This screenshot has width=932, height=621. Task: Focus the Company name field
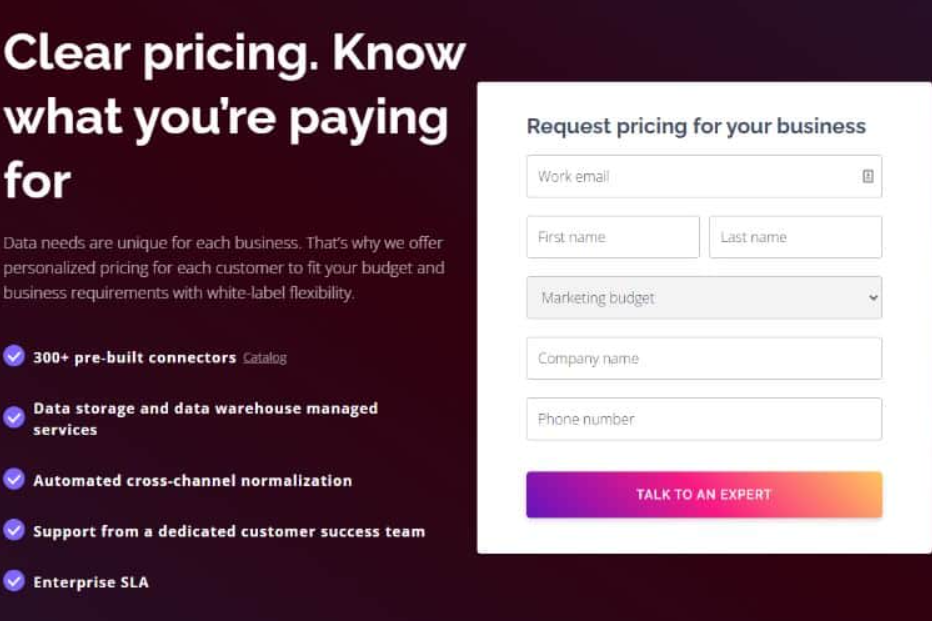(704, 358)
